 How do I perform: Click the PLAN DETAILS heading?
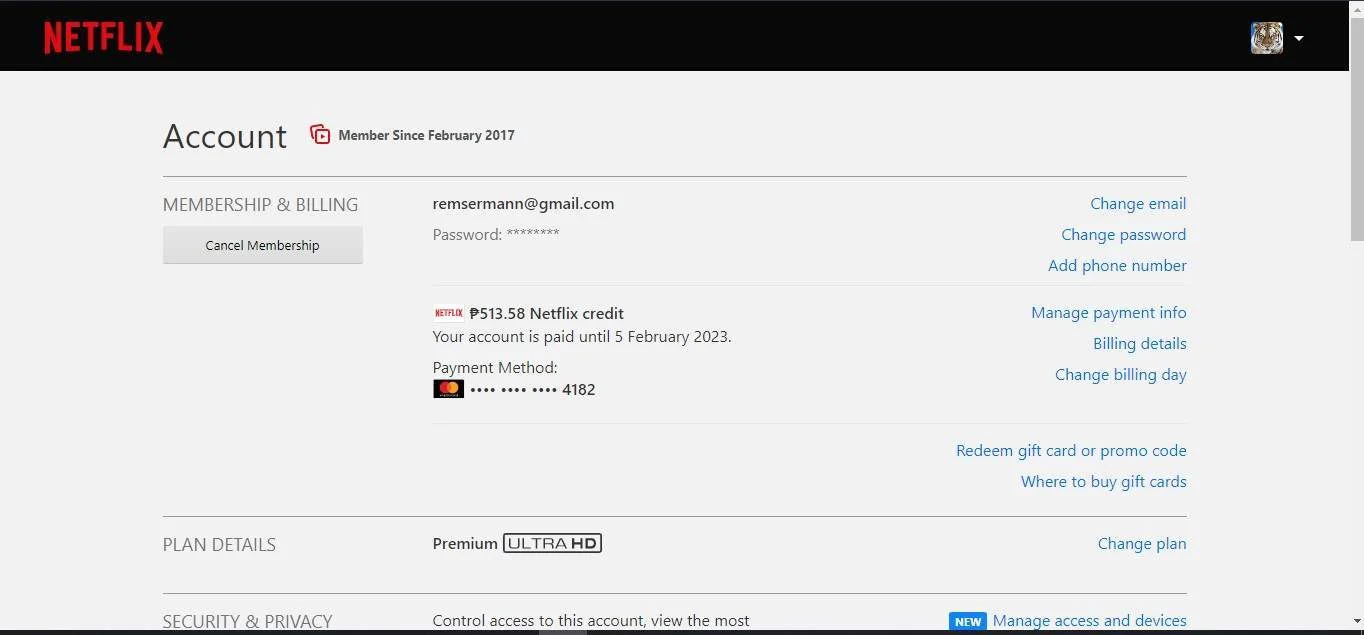(x=219, y=545)
